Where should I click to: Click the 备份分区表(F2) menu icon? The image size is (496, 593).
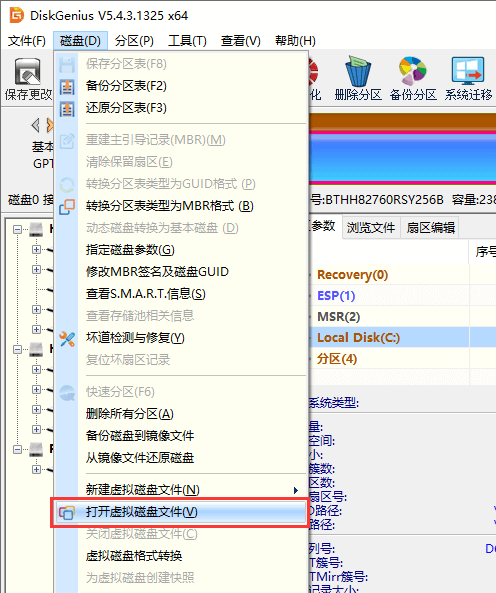click(x=67, y=87)
